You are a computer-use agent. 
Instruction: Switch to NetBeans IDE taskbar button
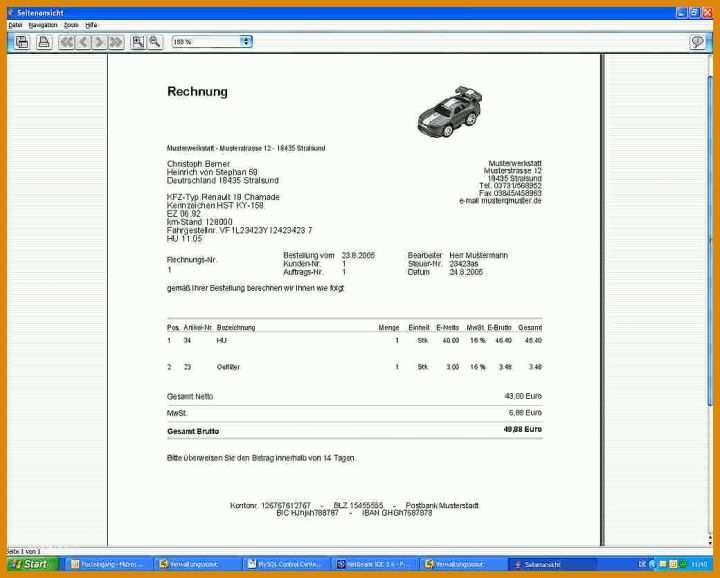(375, 564)
